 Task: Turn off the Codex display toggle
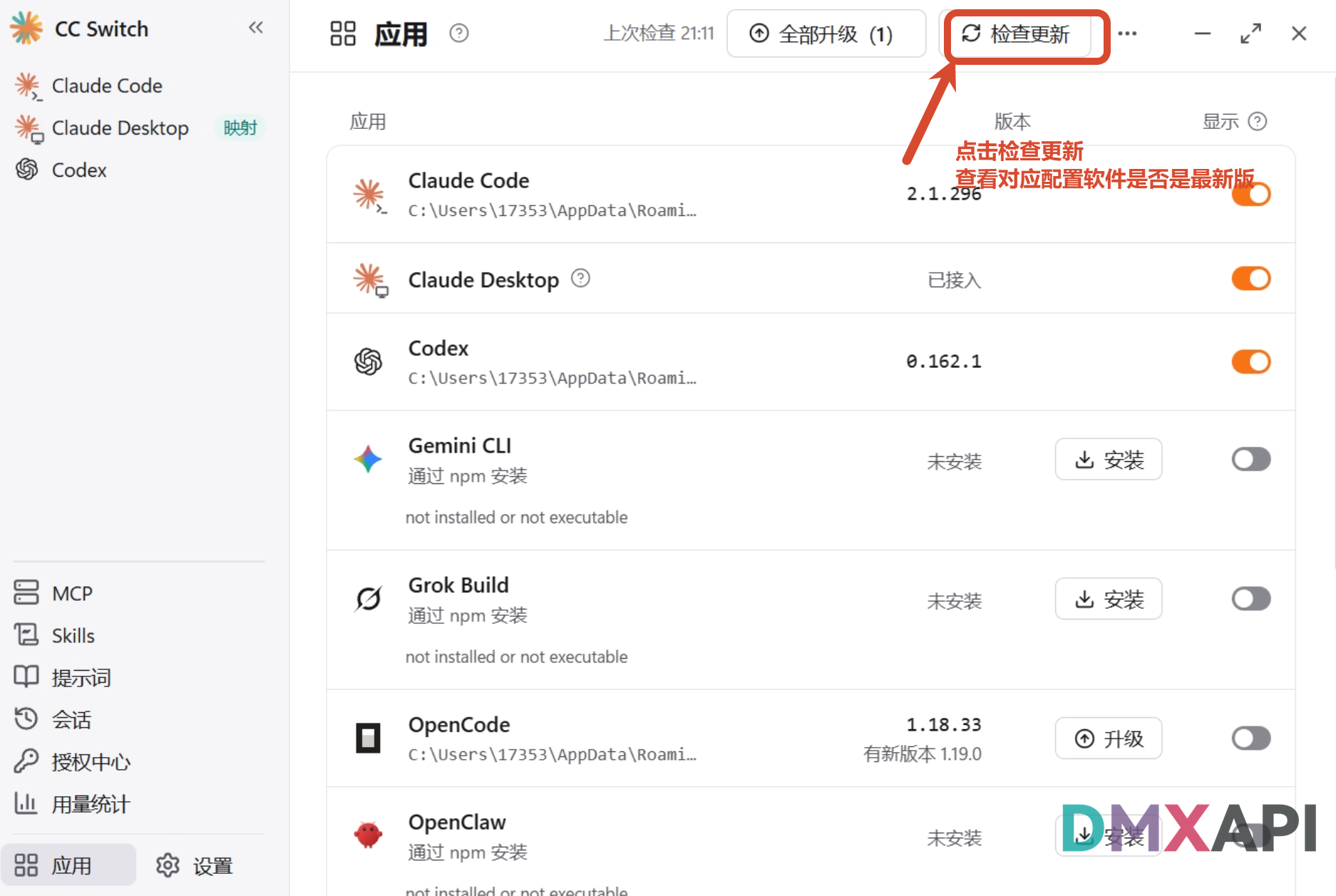1251,361
